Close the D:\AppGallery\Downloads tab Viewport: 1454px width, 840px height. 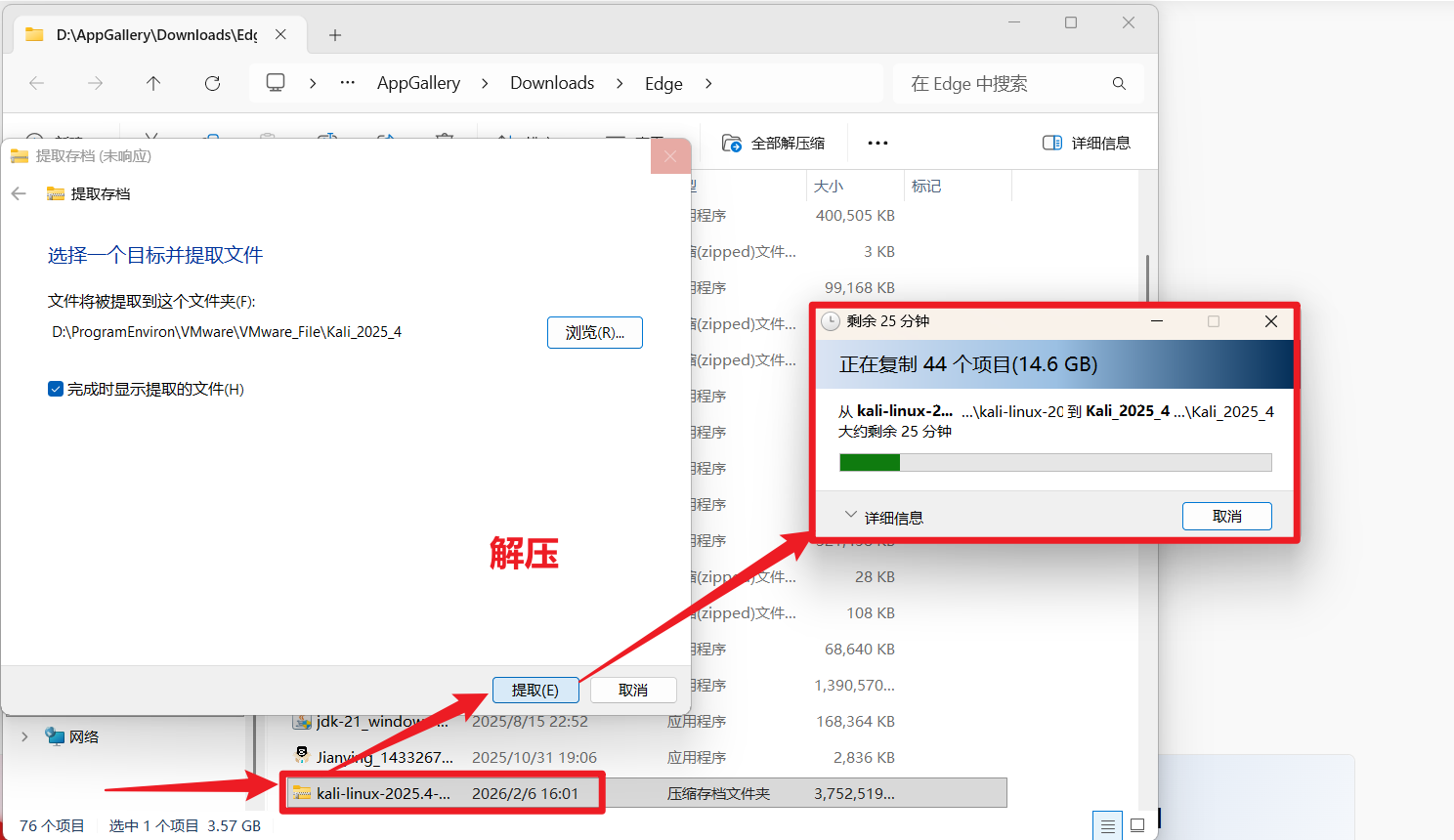coord(280,34)
